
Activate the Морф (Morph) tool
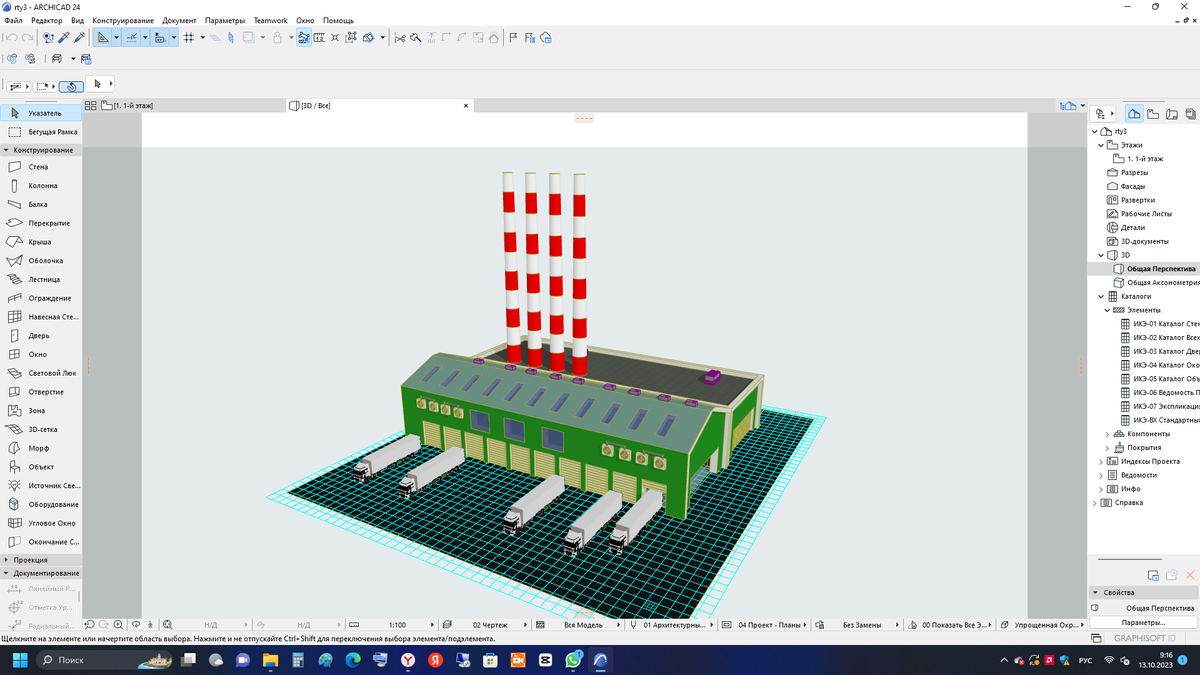(x=38, y=448)
